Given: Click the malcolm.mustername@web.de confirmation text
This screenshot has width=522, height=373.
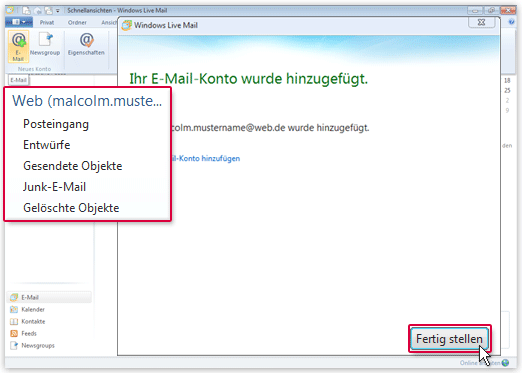Looking at the screenshot, I should (270, 128).
